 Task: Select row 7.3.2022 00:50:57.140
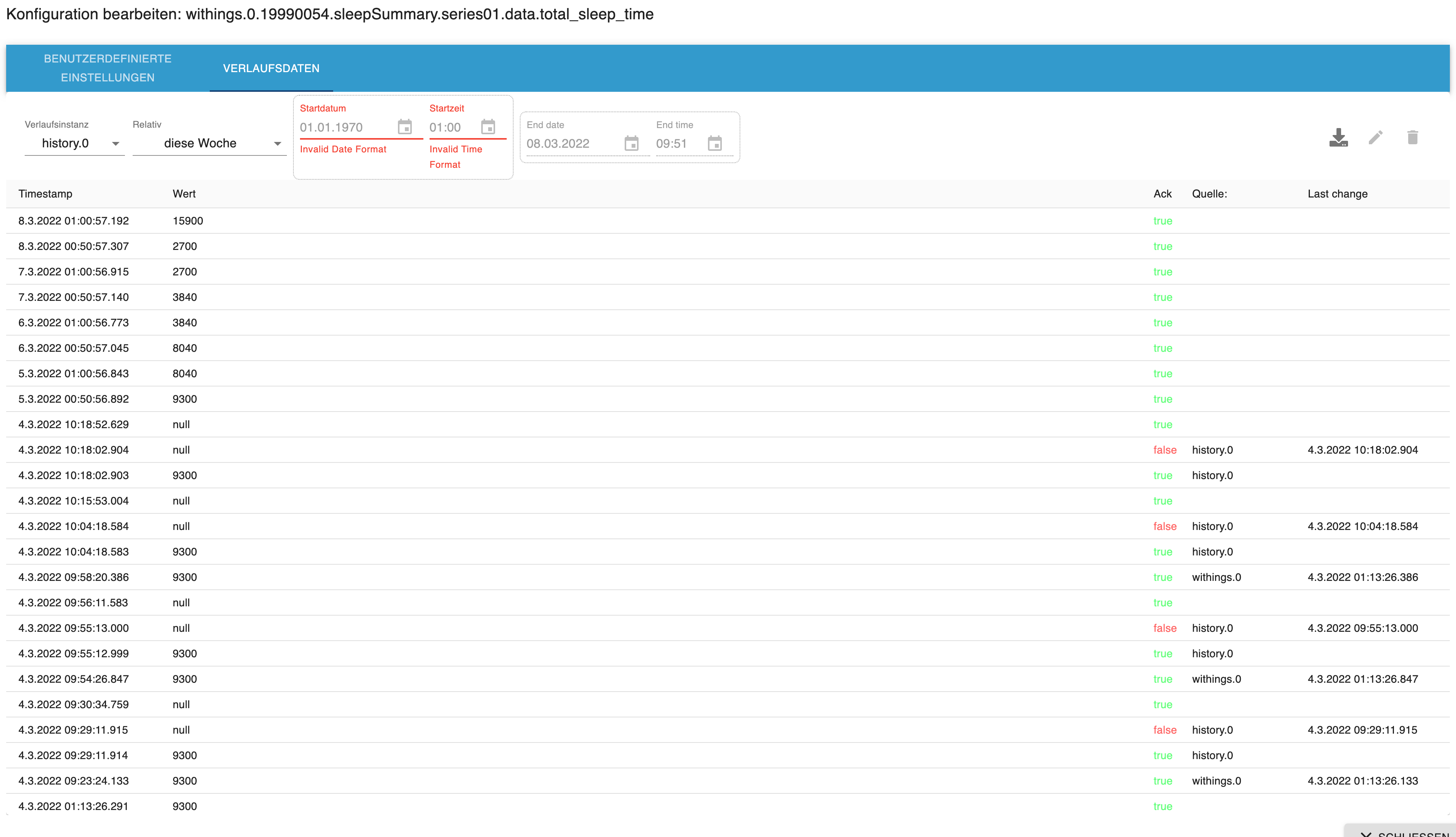pos(728,297)
